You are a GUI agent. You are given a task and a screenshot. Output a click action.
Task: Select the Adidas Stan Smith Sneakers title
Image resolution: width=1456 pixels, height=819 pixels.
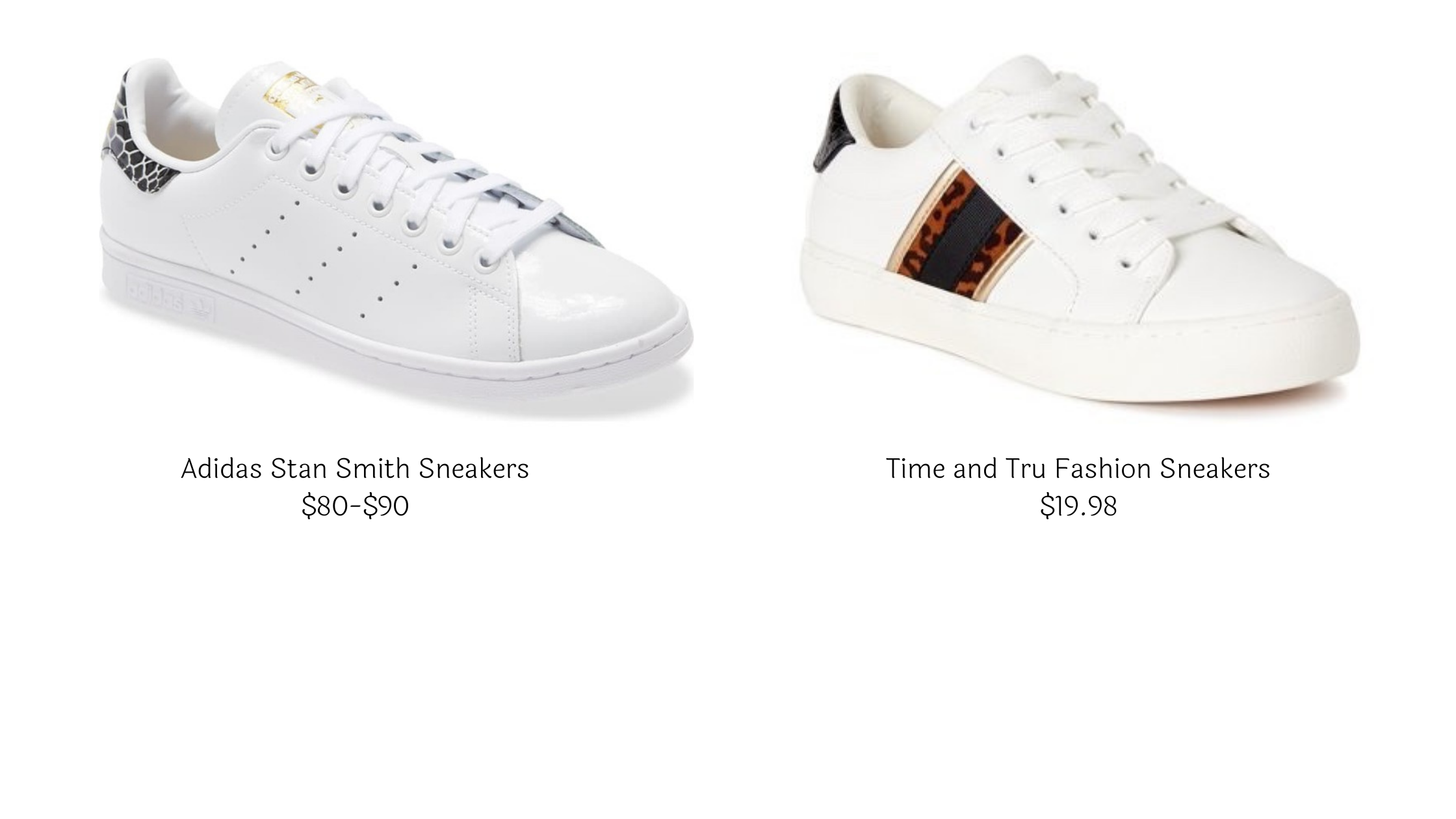click(x=355, y=468)
